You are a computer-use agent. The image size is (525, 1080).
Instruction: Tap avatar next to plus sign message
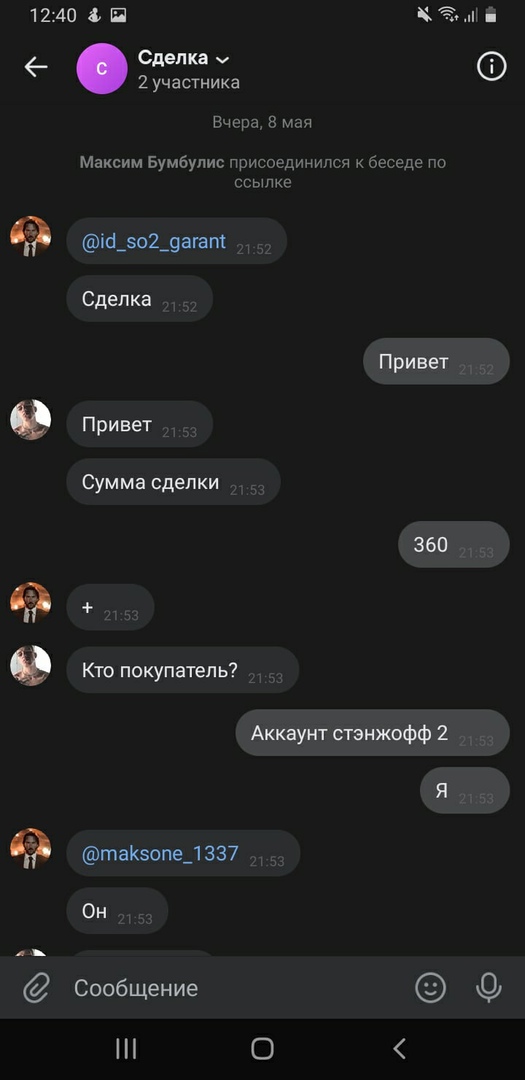(30, 603)
